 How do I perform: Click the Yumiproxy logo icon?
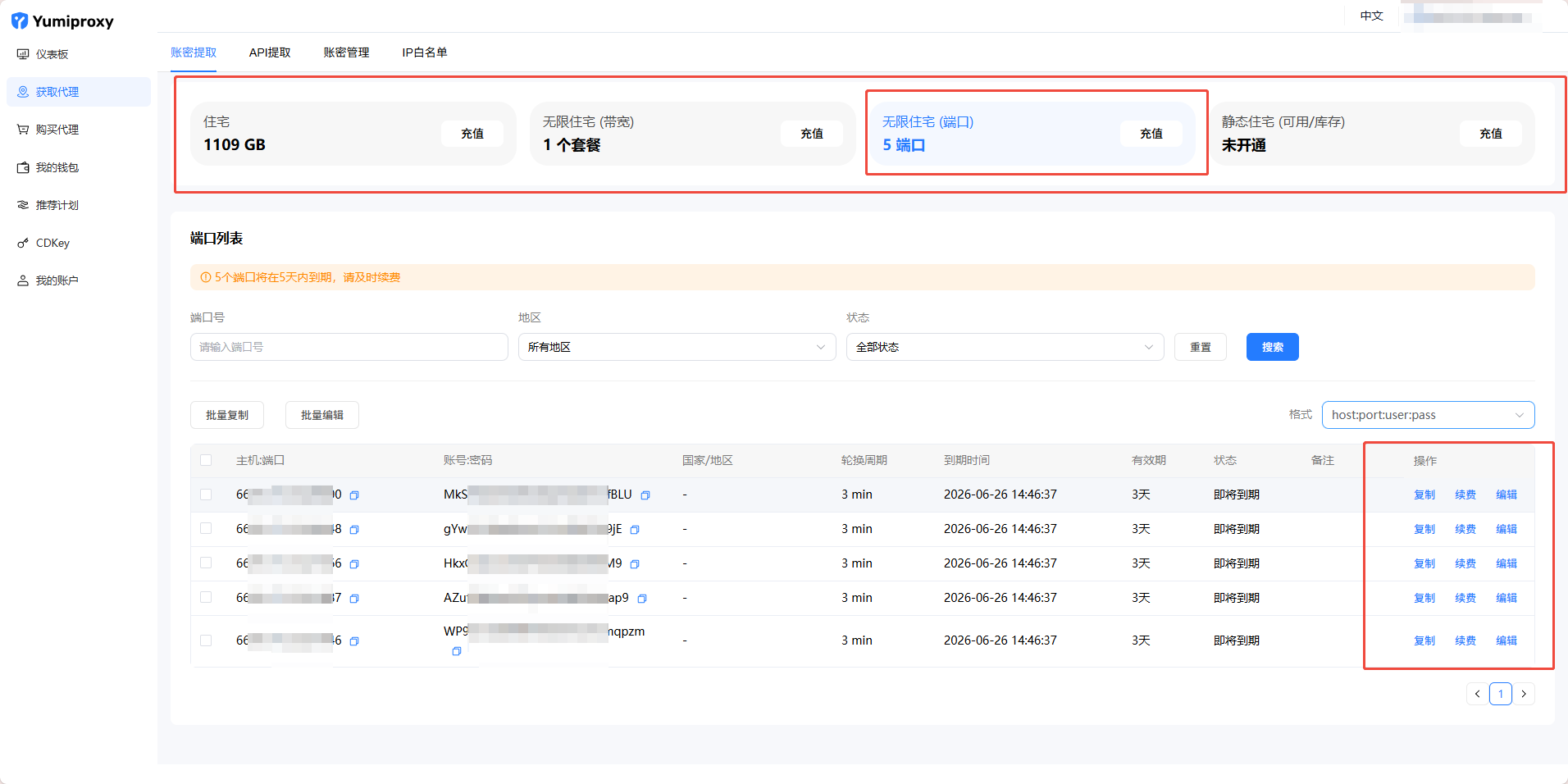[20, 21]
